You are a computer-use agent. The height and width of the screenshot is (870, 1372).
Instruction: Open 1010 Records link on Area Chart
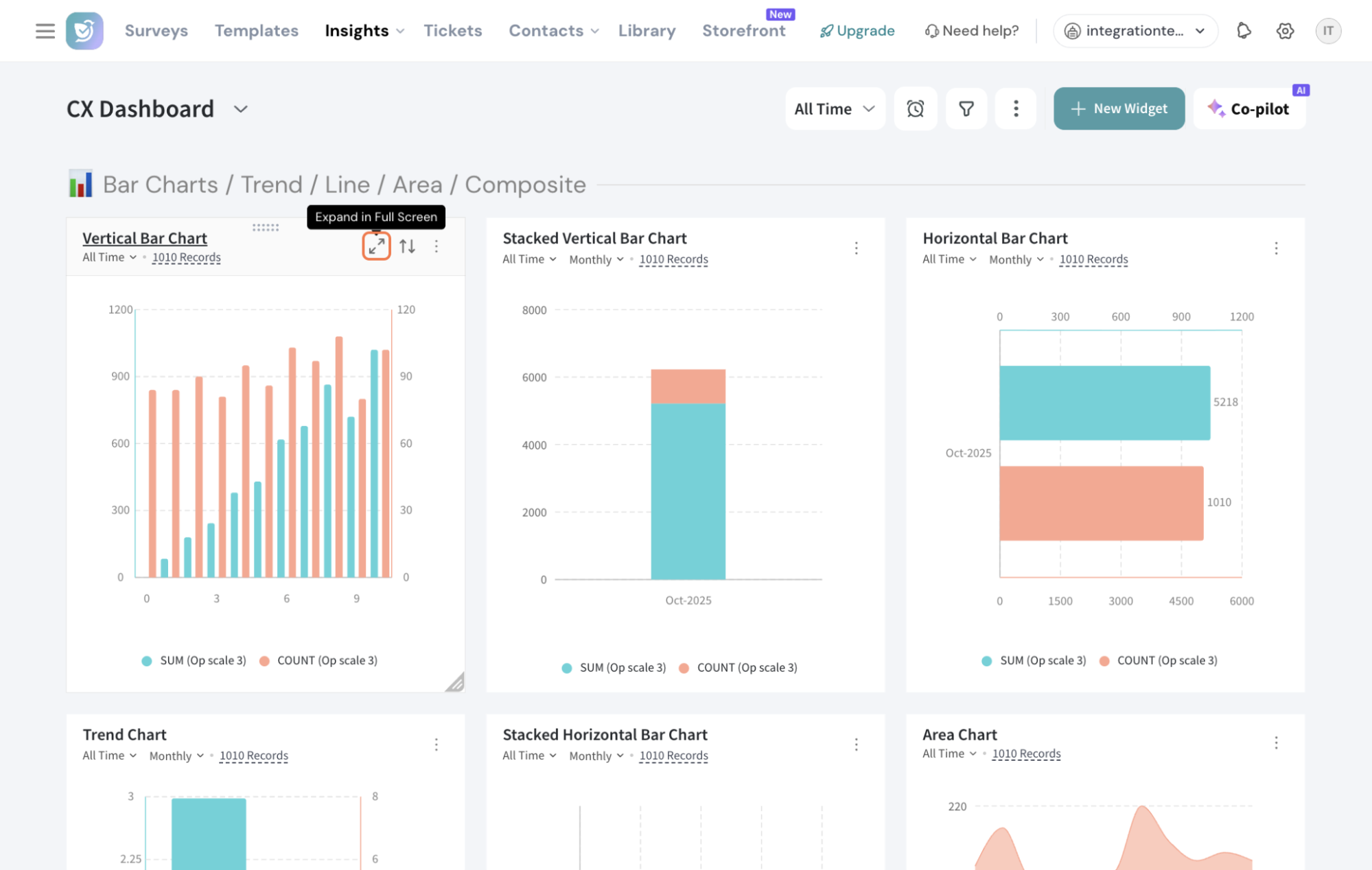(1026, 753)
